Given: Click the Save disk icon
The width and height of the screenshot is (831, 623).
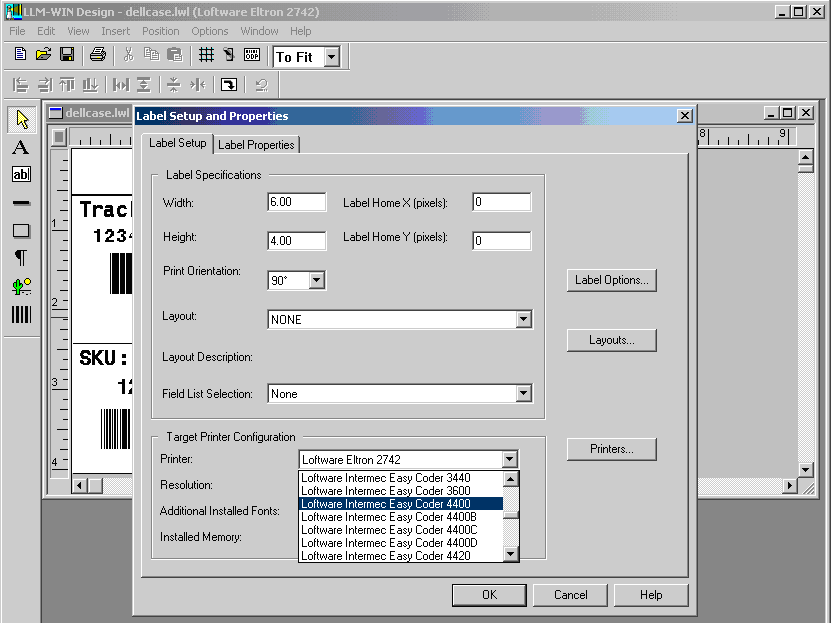Looking at the screenshot, I should (67, 55).
